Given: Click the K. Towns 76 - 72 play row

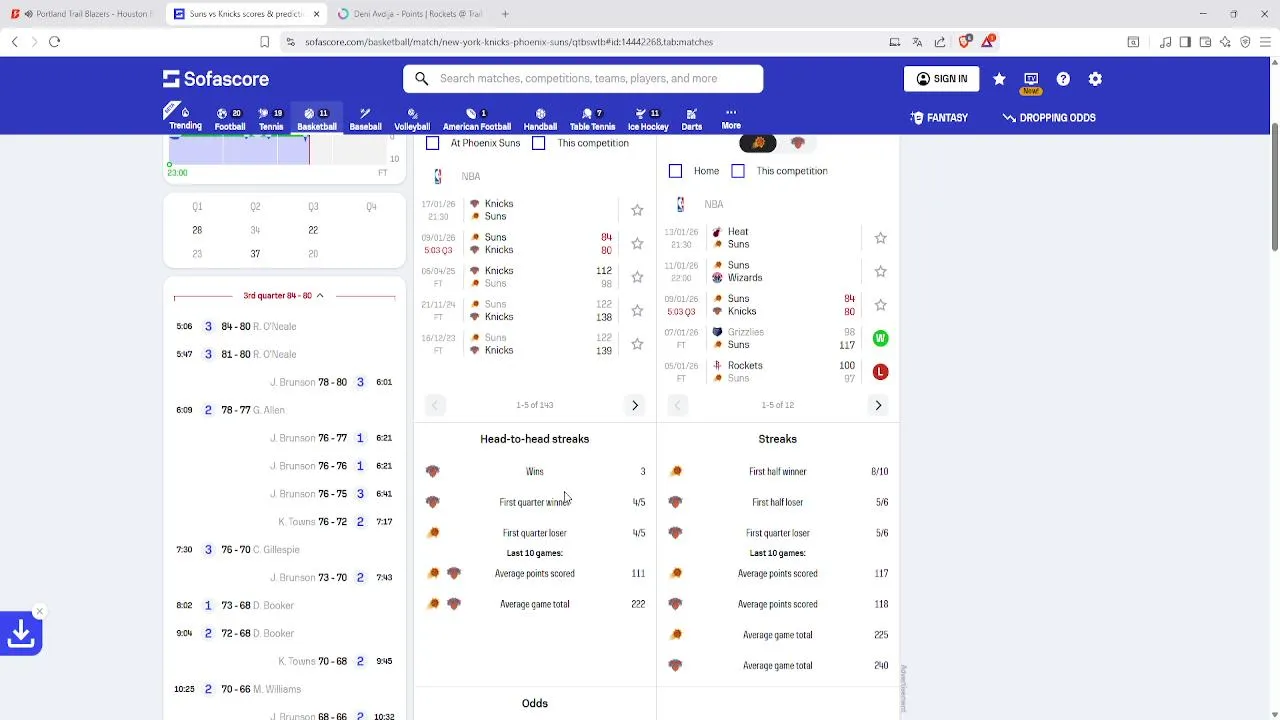Looking at the screenshot, I should point(284,522).
